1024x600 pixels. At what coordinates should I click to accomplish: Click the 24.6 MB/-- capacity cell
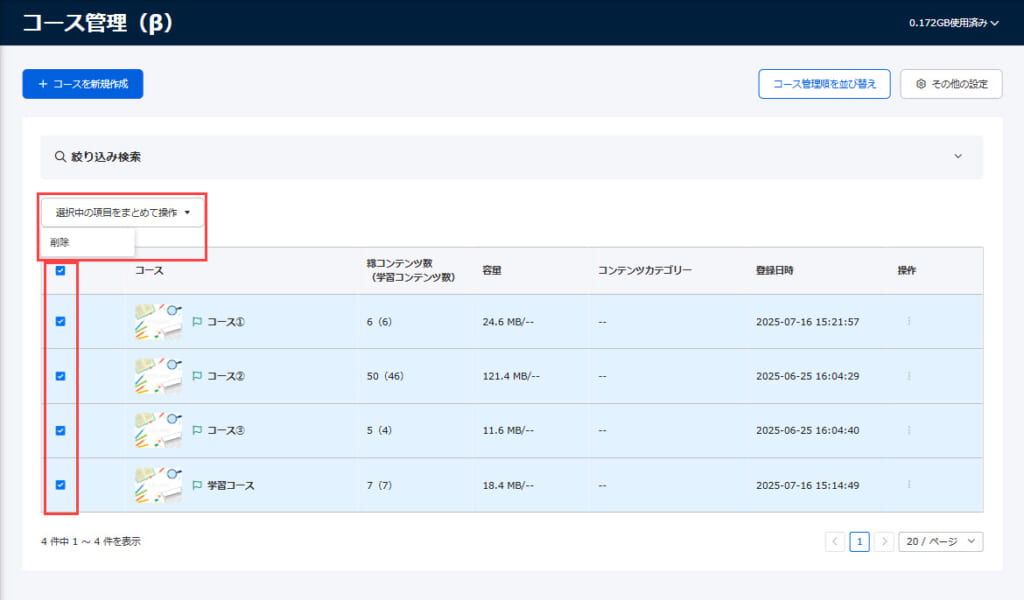[x=508, y=322]
